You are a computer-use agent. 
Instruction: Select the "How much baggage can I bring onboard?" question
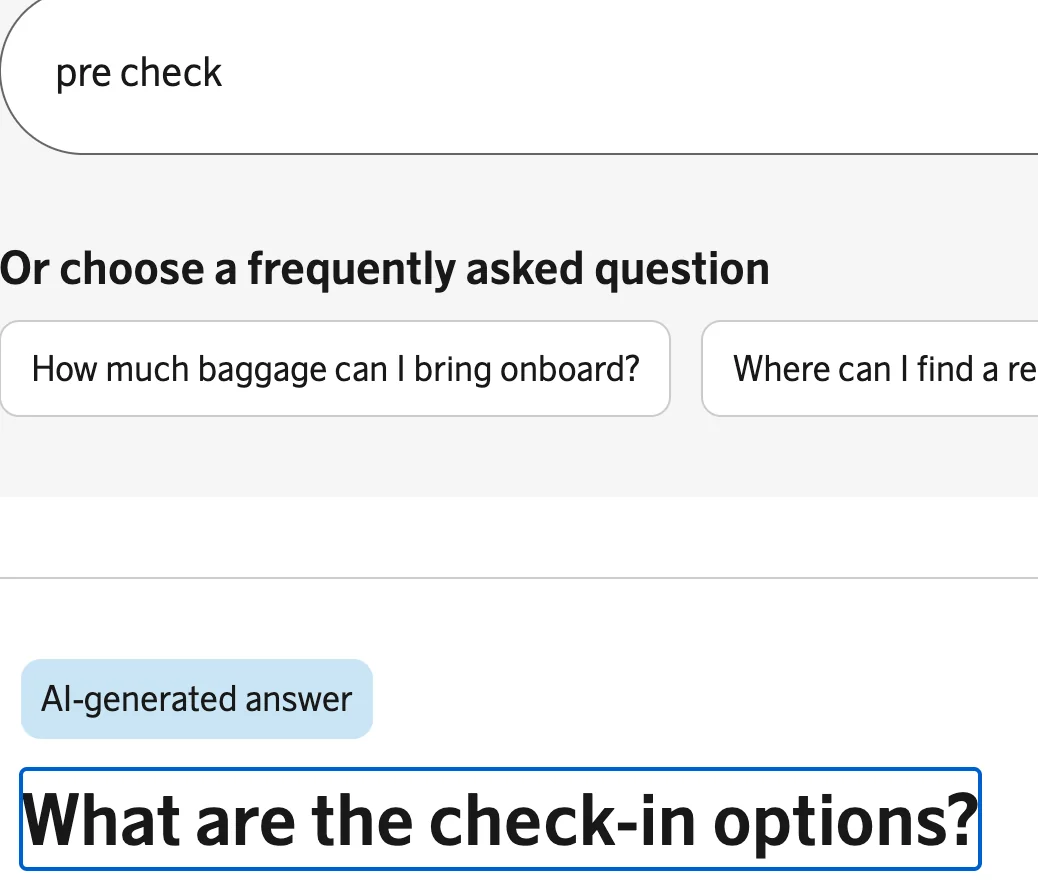point(335,369)
